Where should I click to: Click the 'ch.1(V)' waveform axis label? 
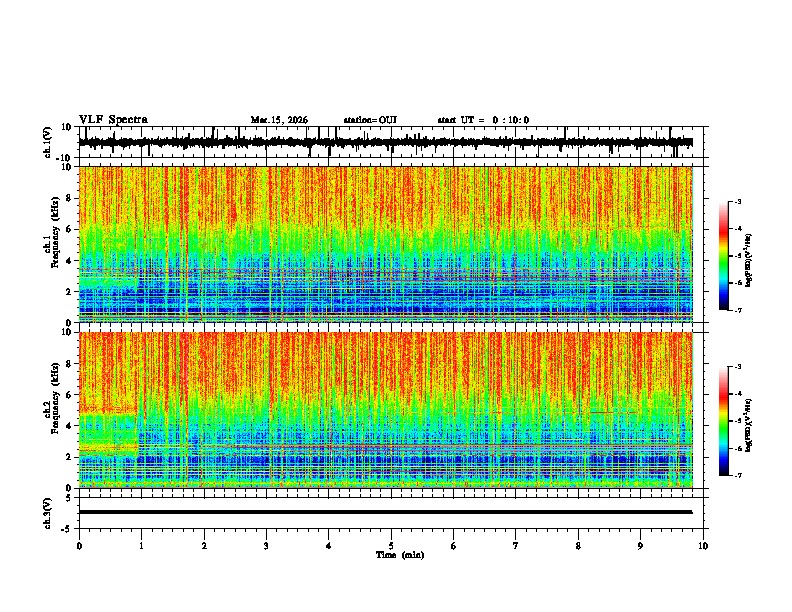click(x=48, y=142)
